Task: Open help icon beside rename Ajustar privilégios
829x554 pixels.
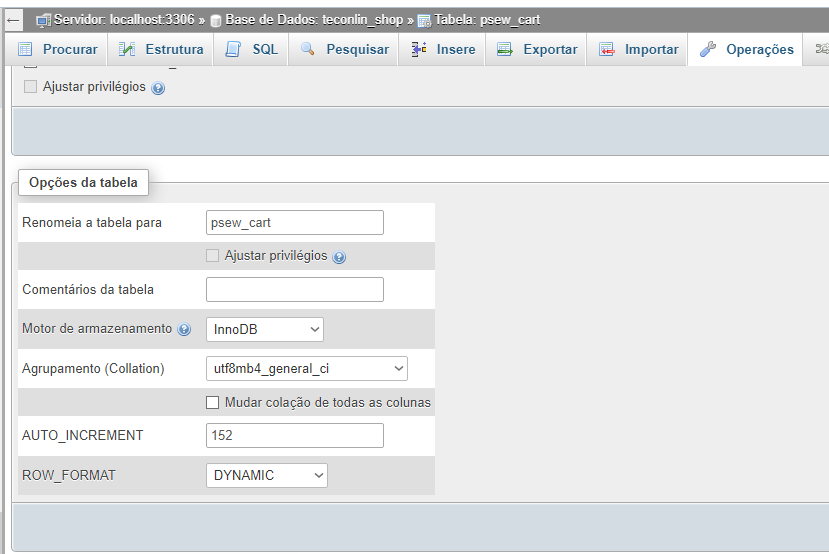Action: [x=339, y=257]
